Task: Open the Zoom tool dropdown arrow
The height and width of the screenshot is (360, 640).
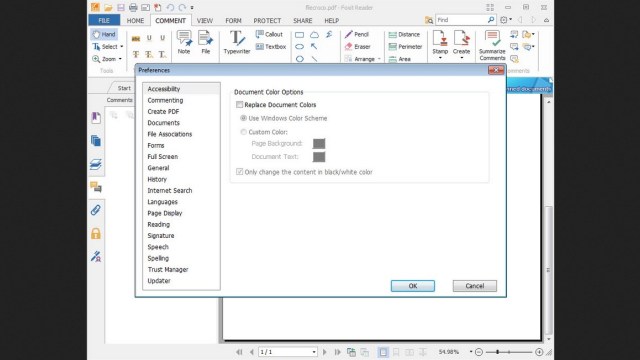Action: 120,59
